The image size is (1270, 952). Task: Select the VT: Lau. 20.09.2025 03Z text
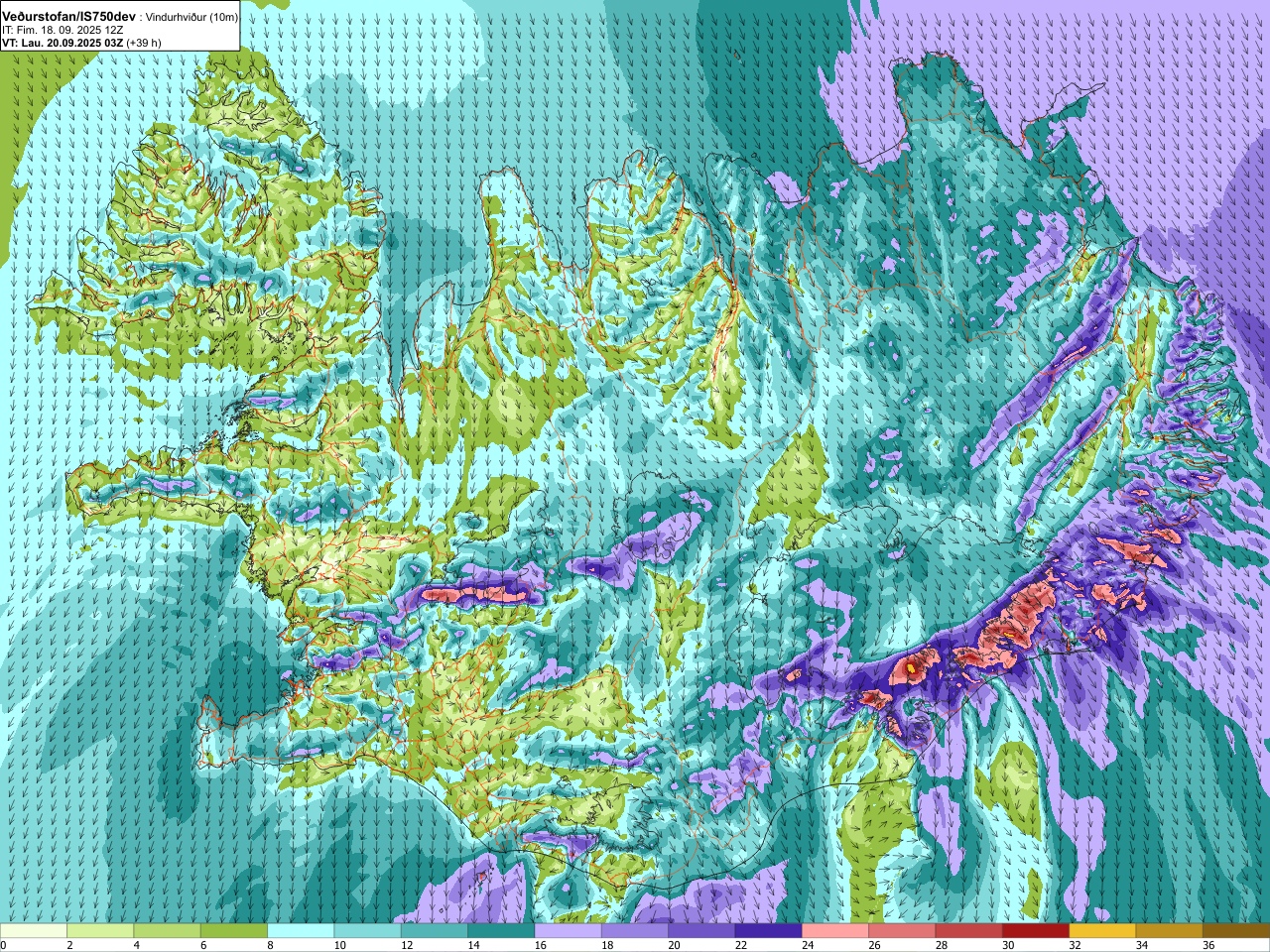[63, 43]
